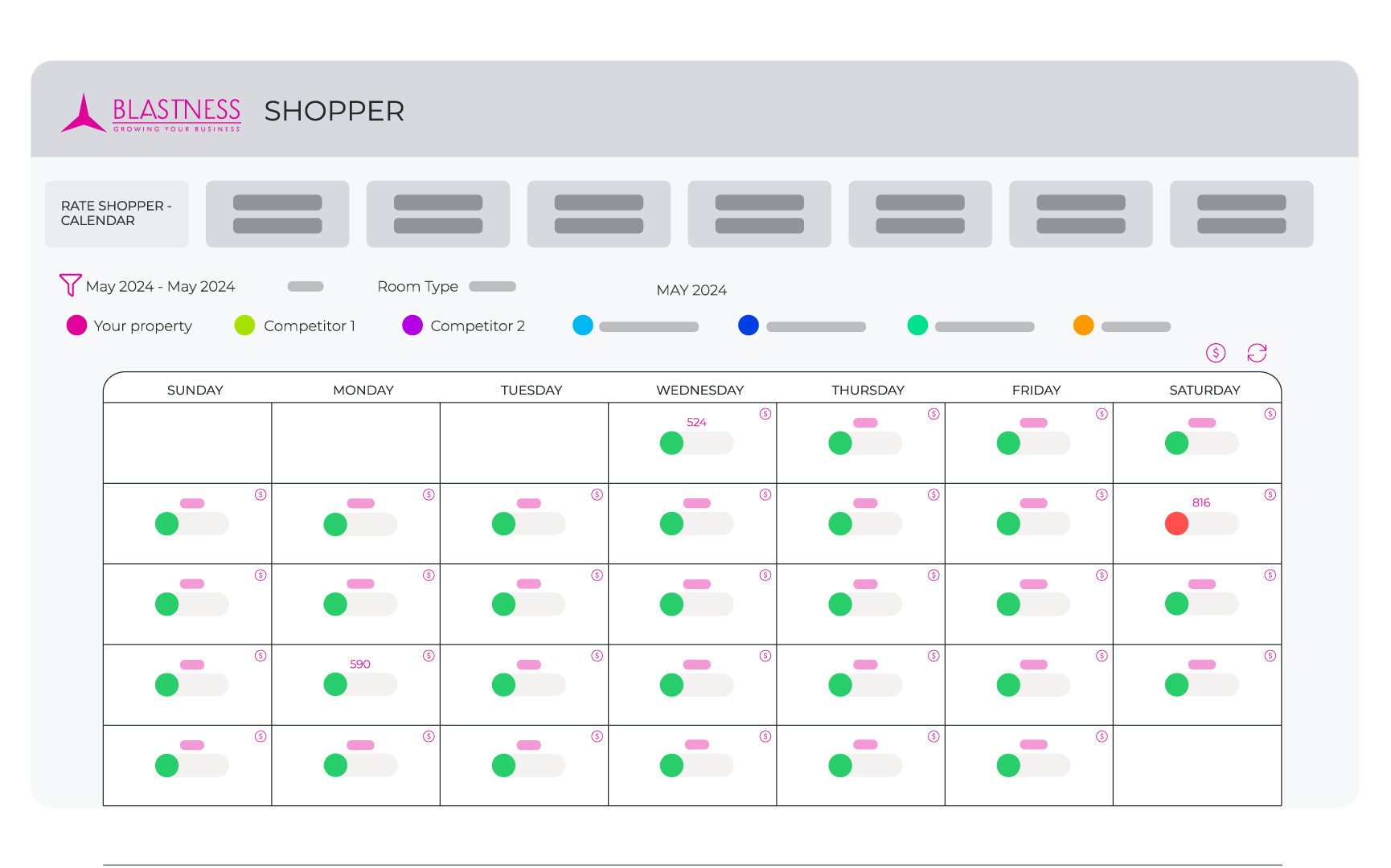Image resolution: width=1391 pixels, height=868 pixels.
Task: Toggle the green switch under 590
Action: 360,685
